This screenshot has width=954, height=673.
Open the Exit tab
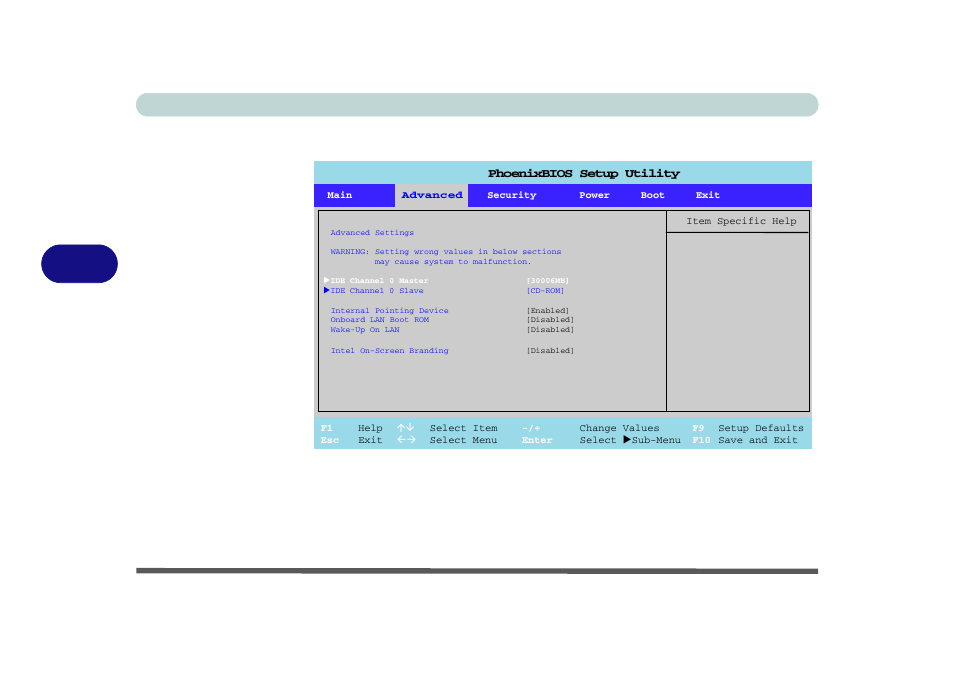(x=708, y=195)
